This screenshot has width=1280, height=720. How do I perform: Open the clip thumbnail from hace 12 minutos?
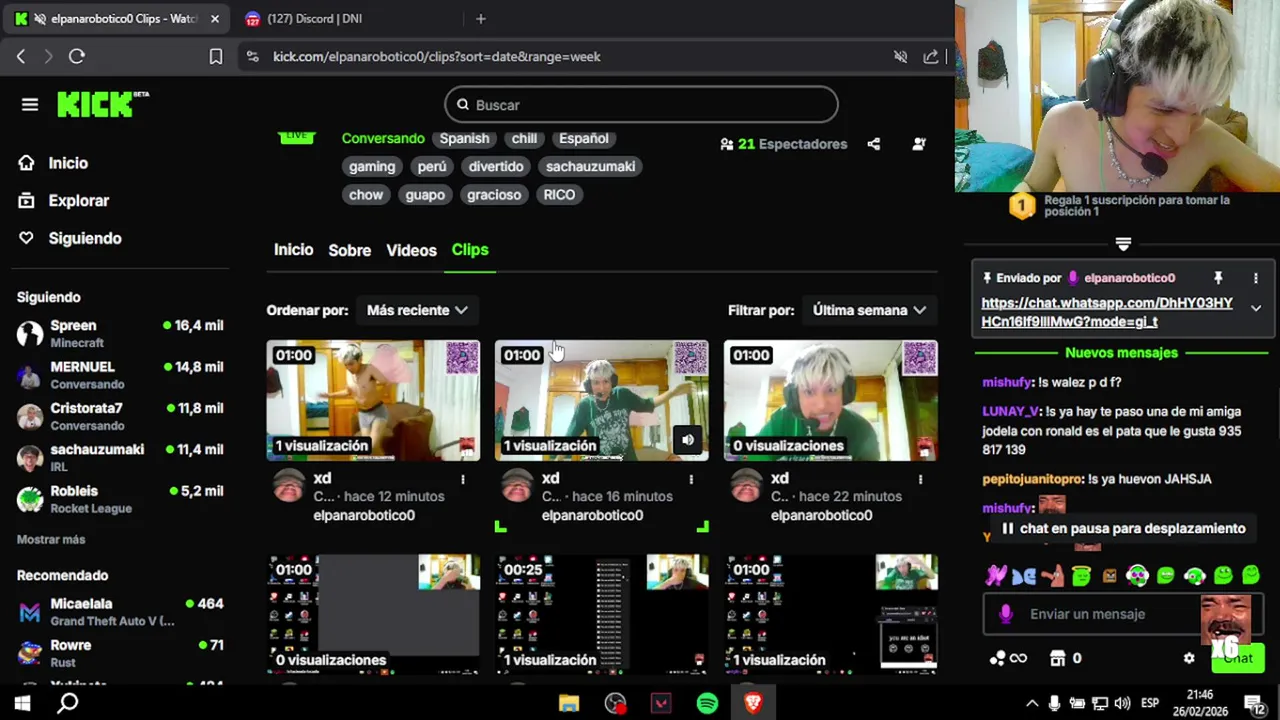tap(373, 400)
